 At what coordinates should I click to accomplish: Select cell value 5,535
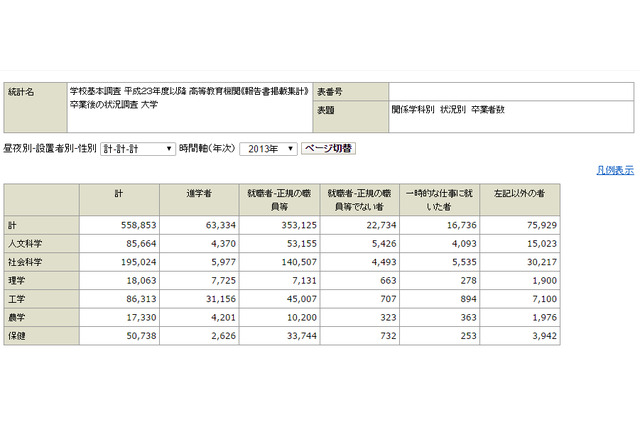pos(464,262)
